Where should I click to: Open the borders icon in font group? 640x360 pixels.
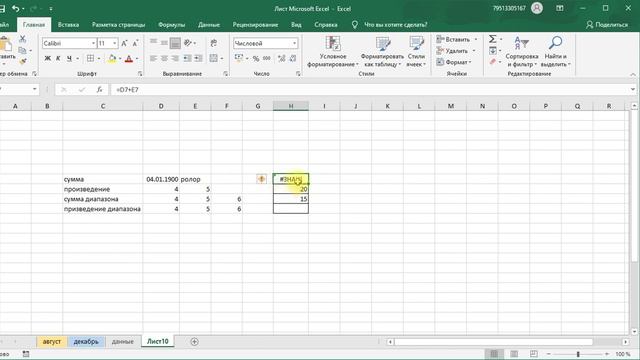[90, 58]
